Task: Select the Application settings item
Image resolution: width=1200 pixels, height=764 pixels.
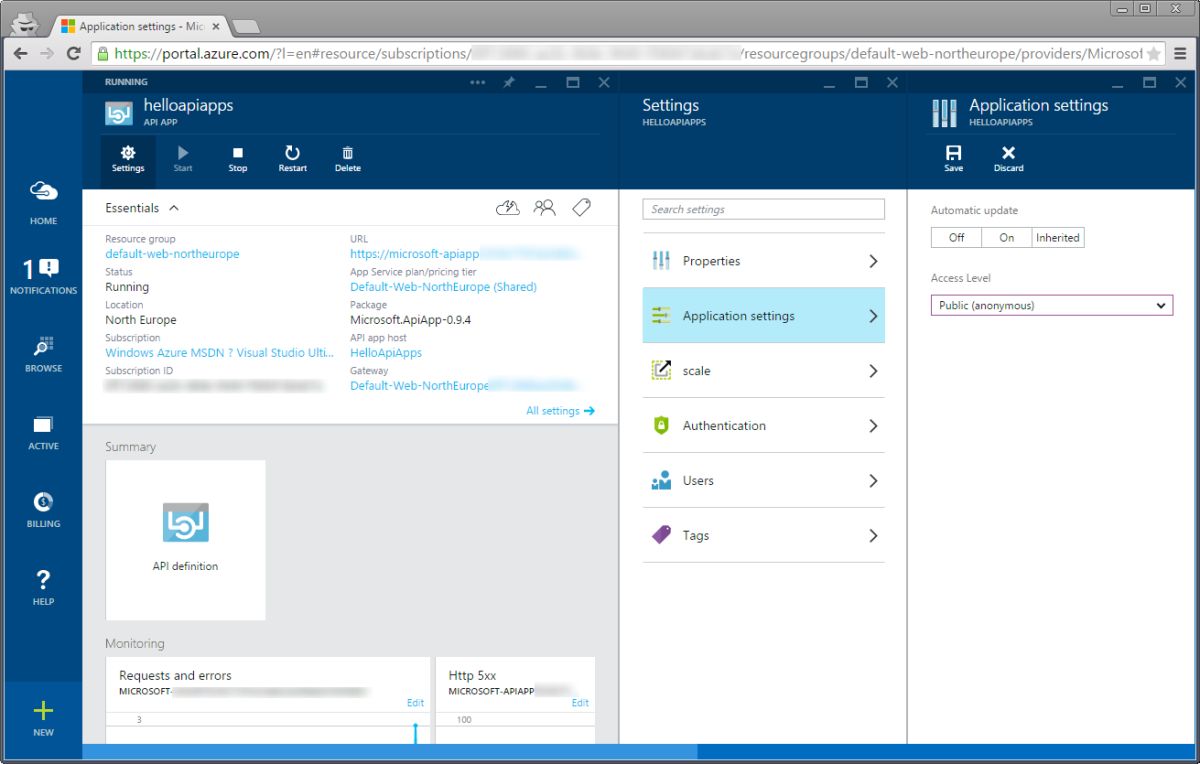Action: (764, 316)
